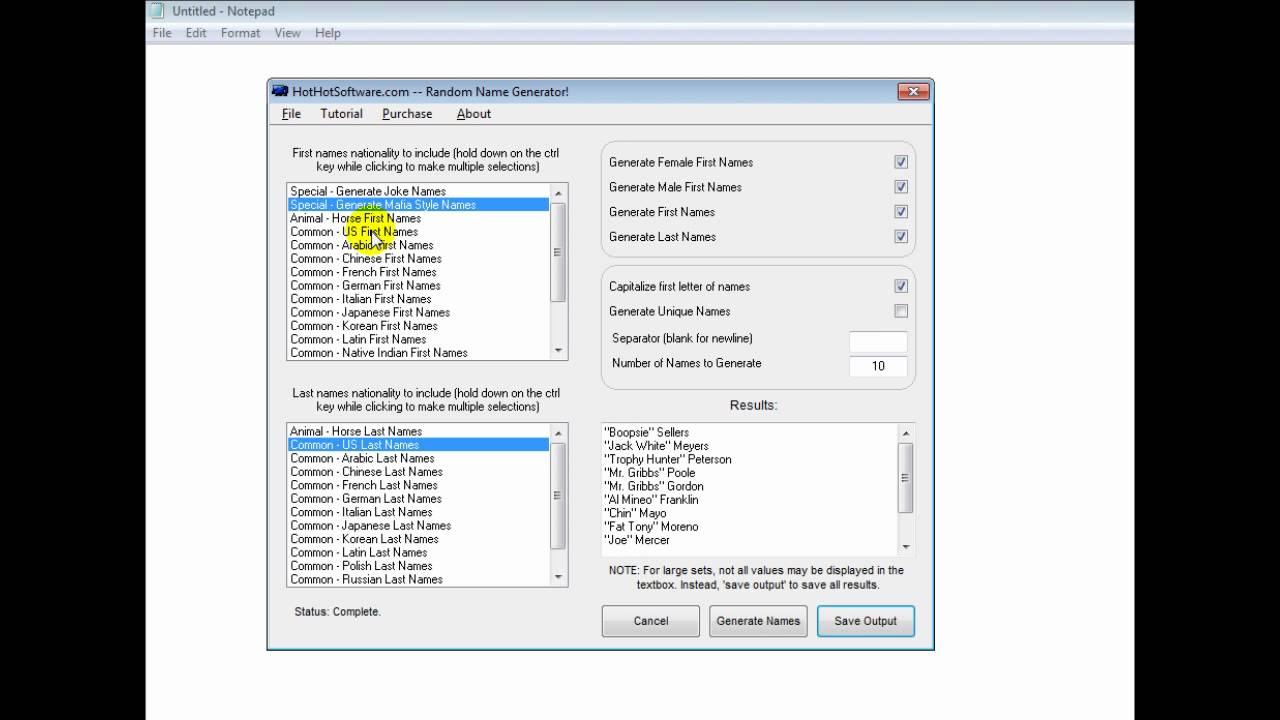Toggle Generate Female First Names checkbox
Viewport: 1280px width, 720px height.
[x=901, y=162]
